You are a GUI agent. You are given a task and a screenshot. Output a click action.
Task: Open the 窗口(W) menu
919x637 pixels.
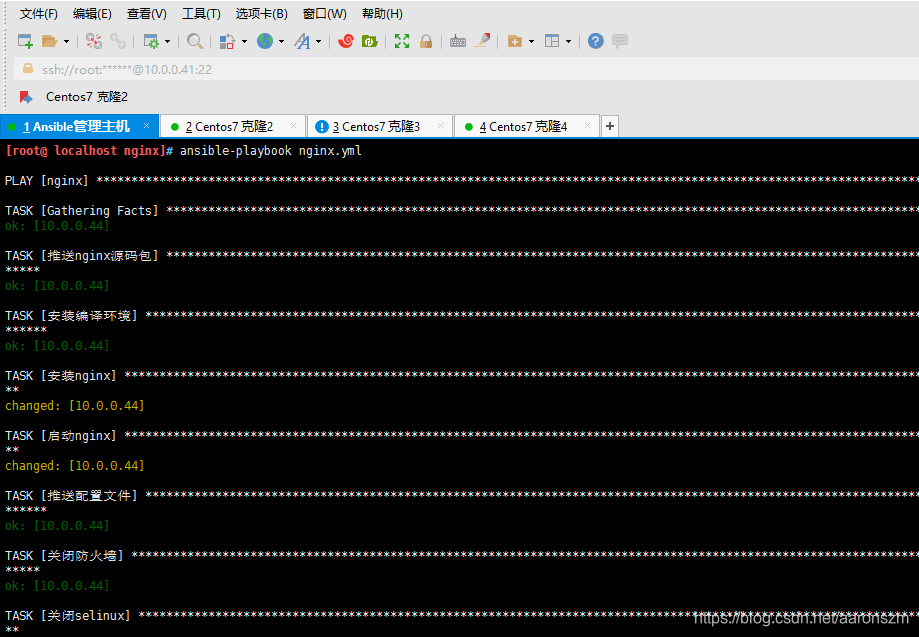(324, 13)
